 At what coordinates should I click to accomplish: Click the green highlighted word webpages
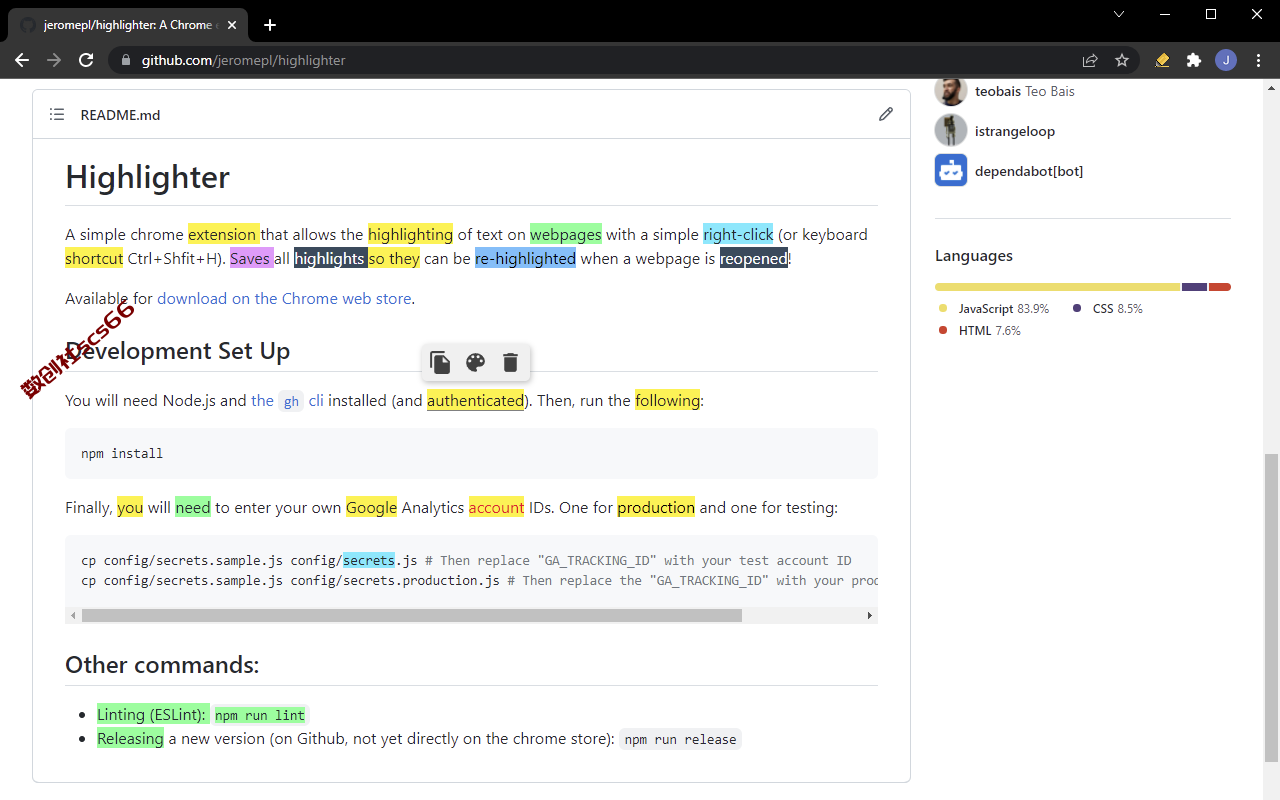pyautogui.click(x=566, y=234)
